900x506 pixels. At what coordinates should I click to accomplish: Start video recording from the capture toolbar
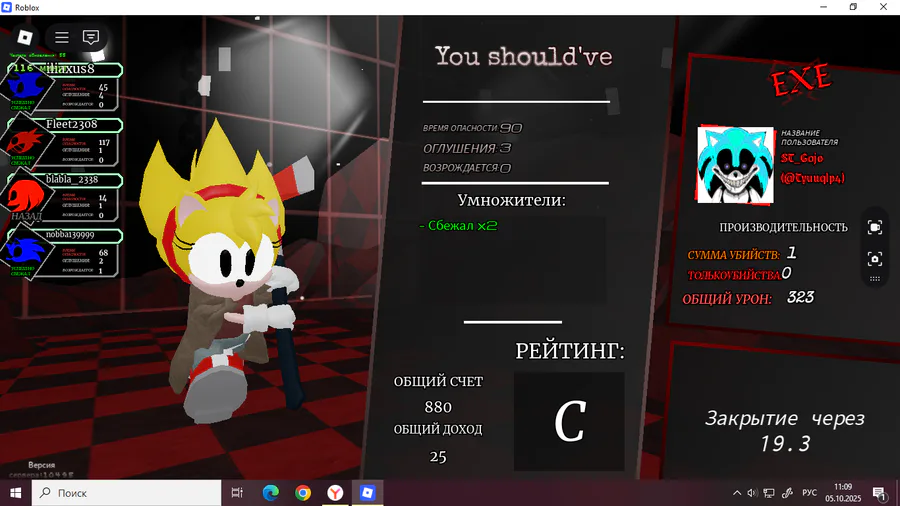874,227
